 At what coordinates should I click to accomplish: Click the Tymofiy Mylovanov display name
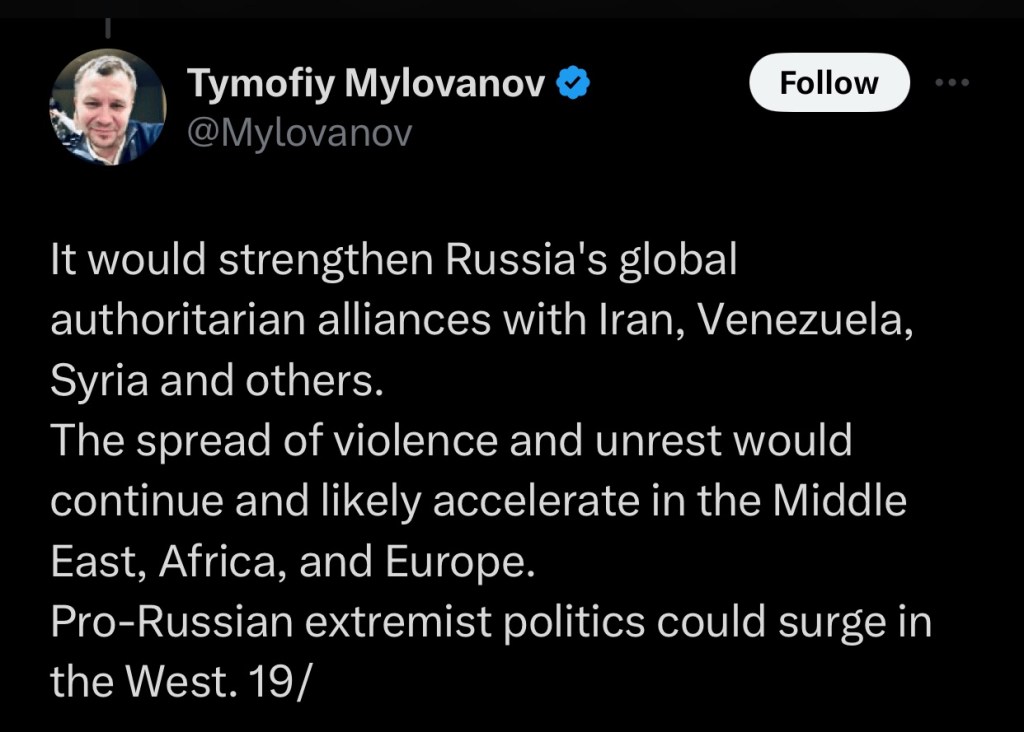coord(367,85)
